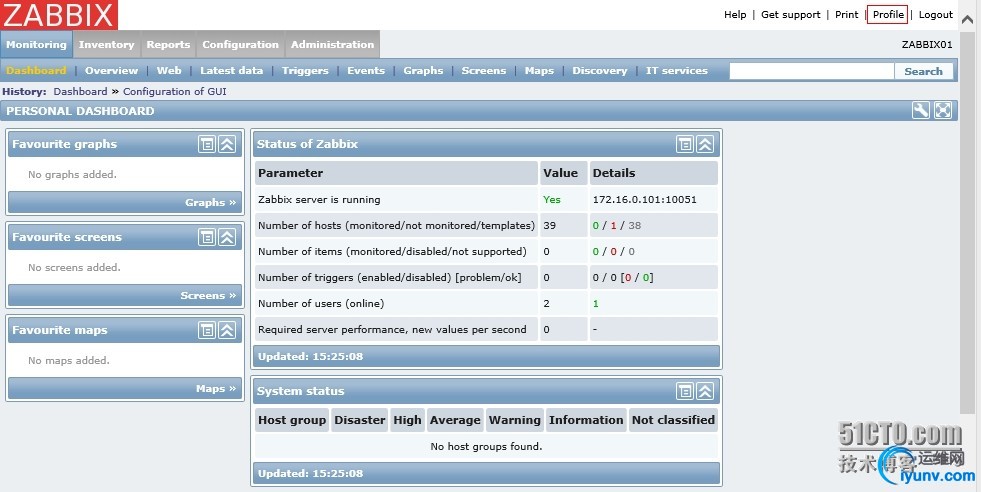Collapse the Favourite screens widget
Image resolution: width=981 pixels, height=492 pixels.
click(x=227, y=237)
